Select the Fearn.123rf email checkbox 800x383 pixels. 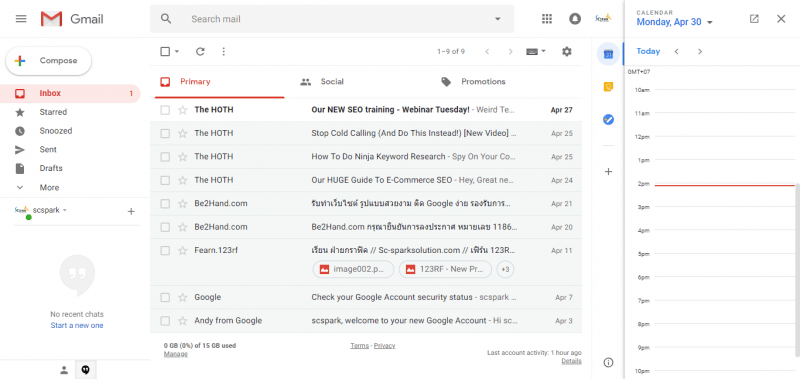click(165, 250)
